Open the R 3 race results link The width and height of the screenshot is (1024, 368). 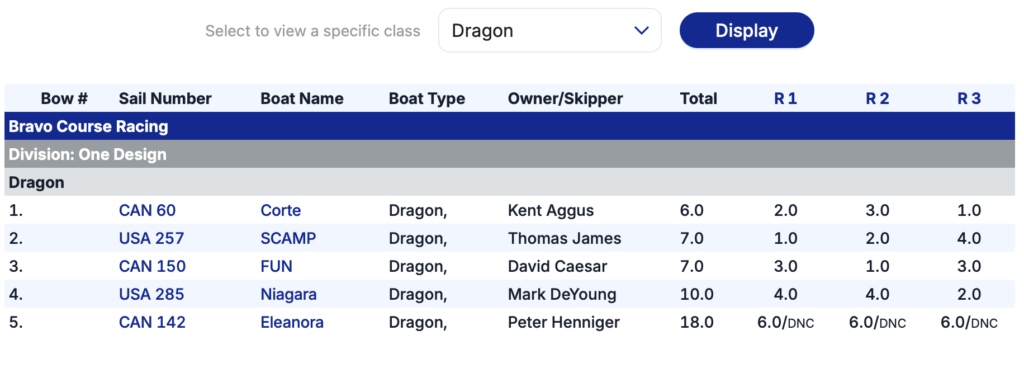968,99
